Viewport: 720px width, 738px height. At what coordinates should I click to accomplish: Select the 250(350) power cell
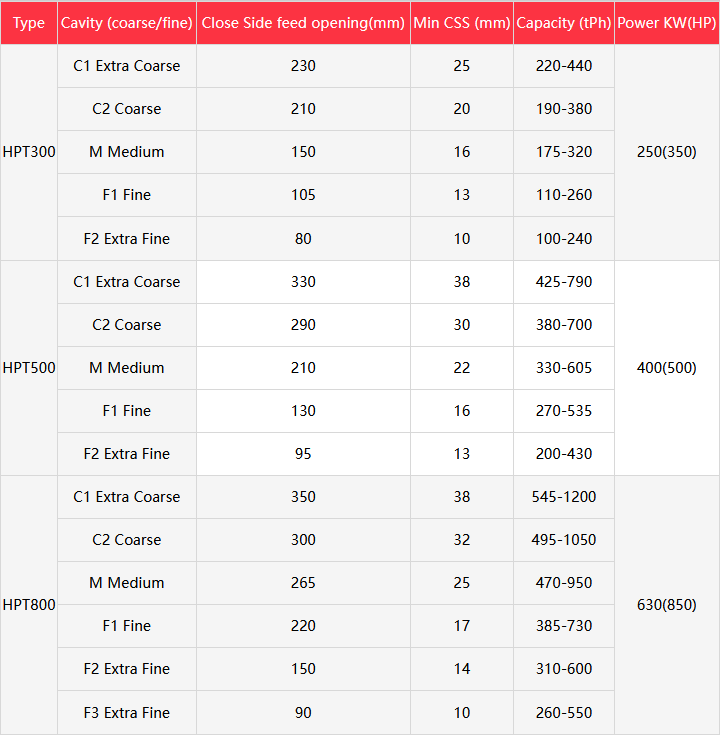pos(667,152)
